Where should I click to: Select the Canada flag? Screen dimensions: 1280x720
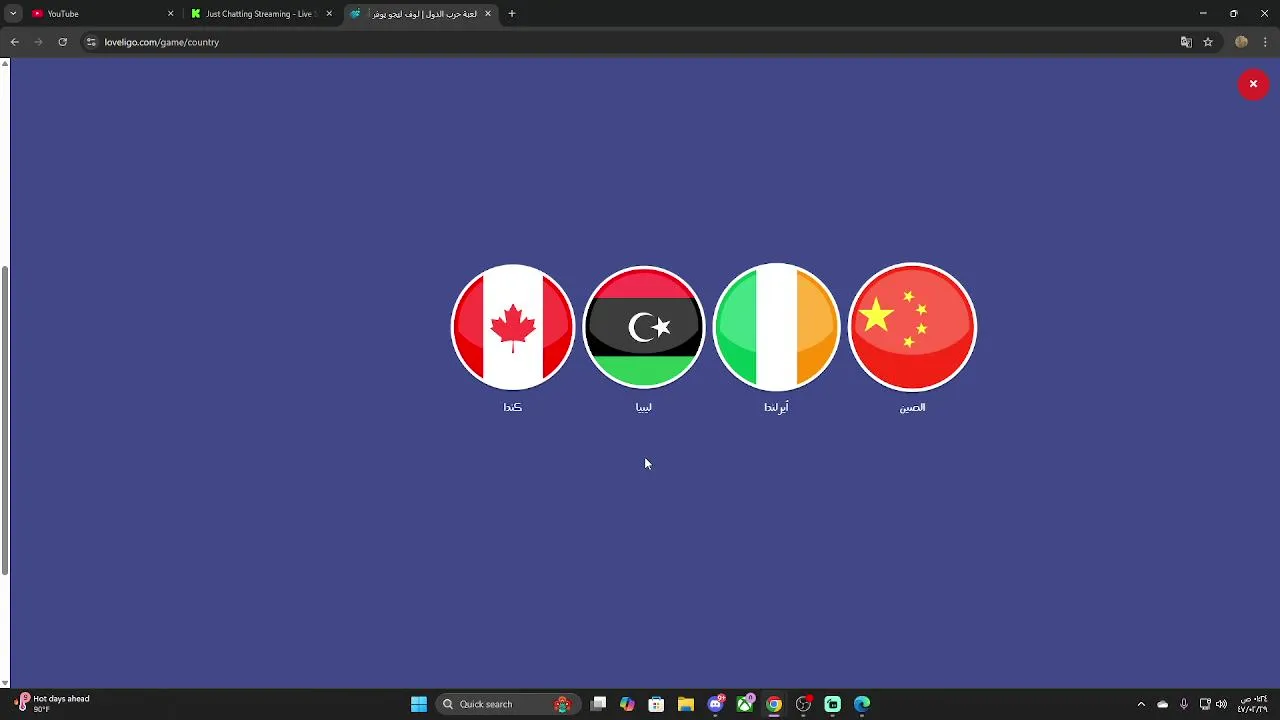click(x=513, y=327)
